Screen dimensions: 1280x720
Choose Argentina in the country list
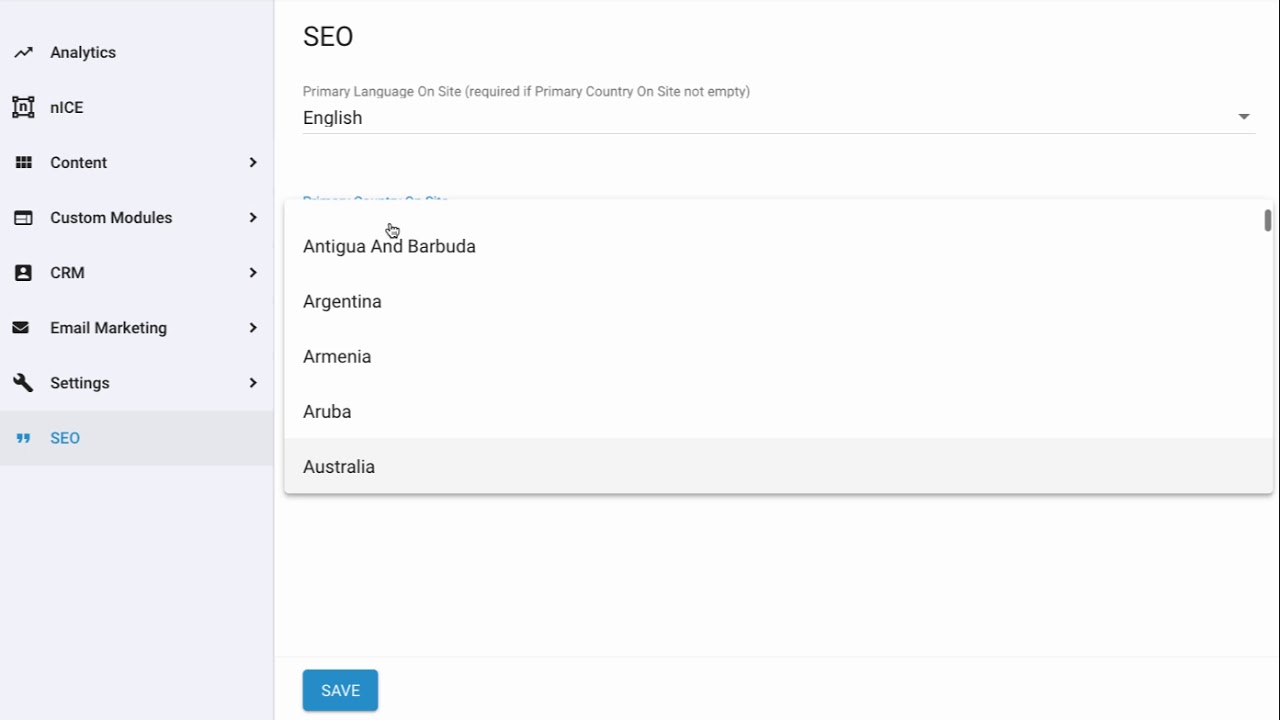click(x=778, y=301)
